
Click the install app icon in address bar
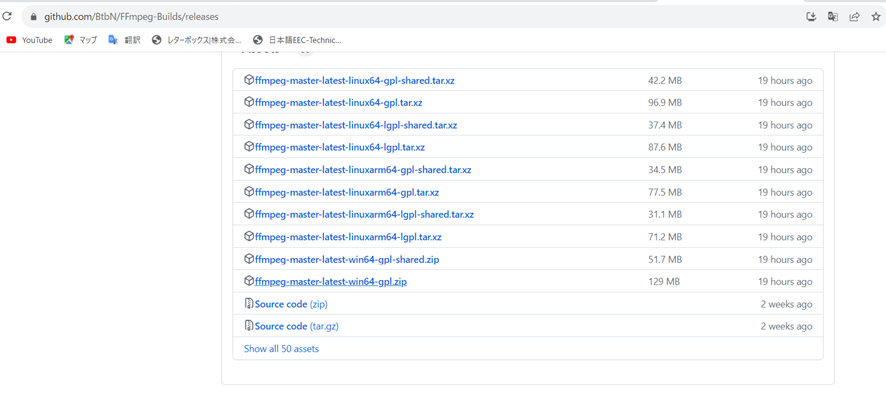811,17
